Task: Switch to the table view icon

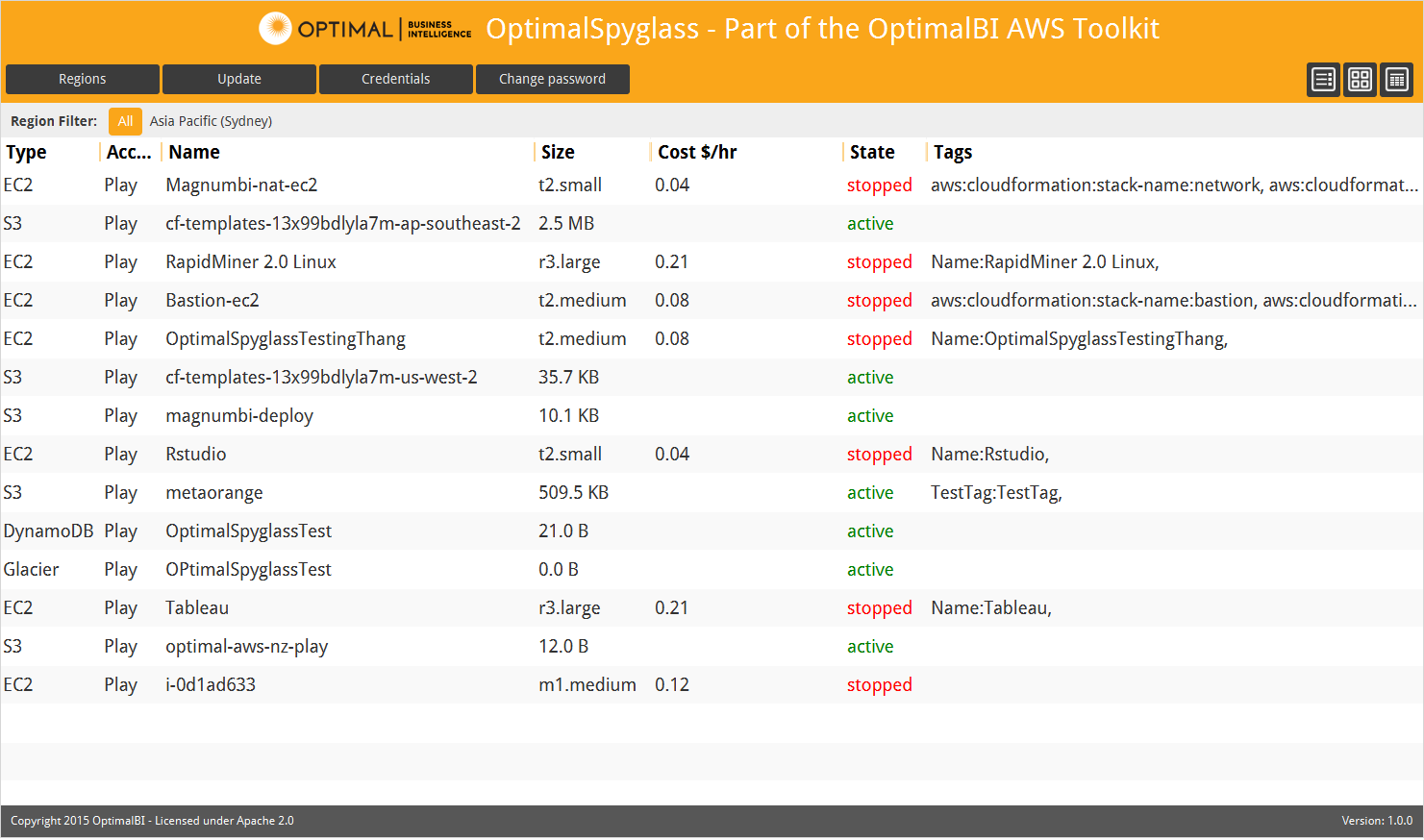Action: [1396, 80]
